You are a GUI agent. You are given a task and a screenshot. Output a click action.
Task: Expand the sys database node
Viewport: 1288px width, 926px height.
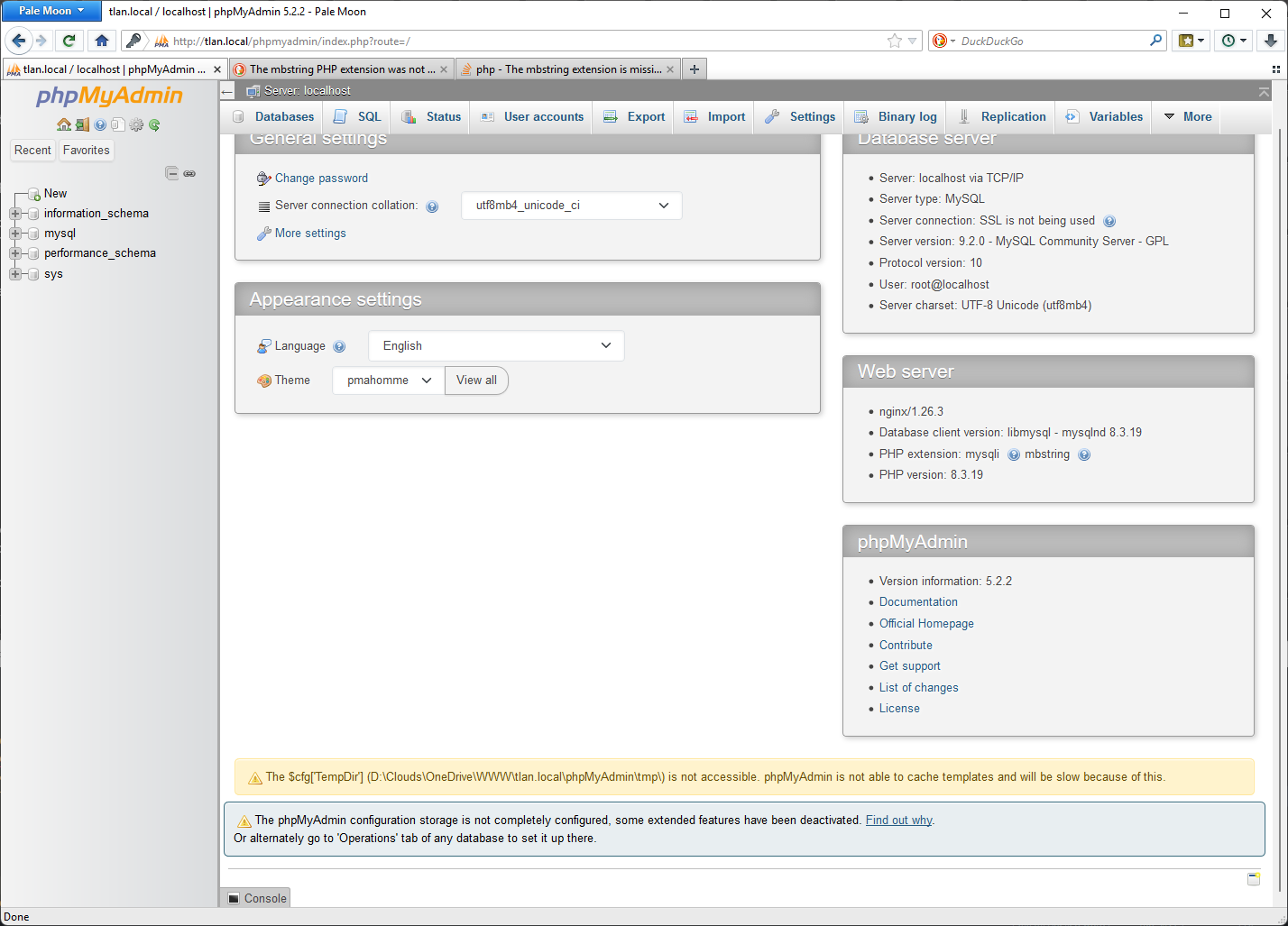(15, 274)
